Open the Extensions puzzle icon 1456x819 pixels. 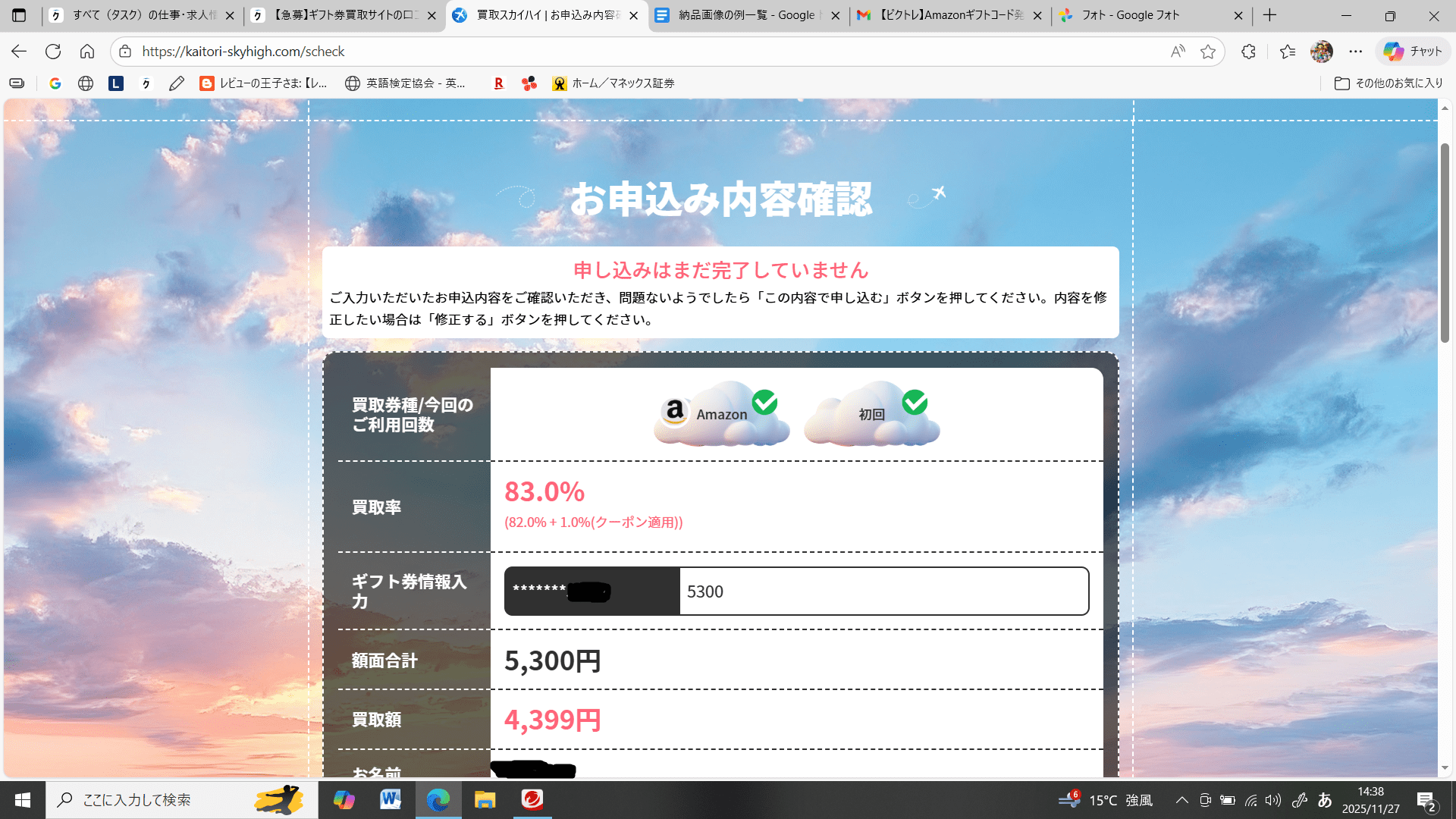click(x=1248, y=52)
